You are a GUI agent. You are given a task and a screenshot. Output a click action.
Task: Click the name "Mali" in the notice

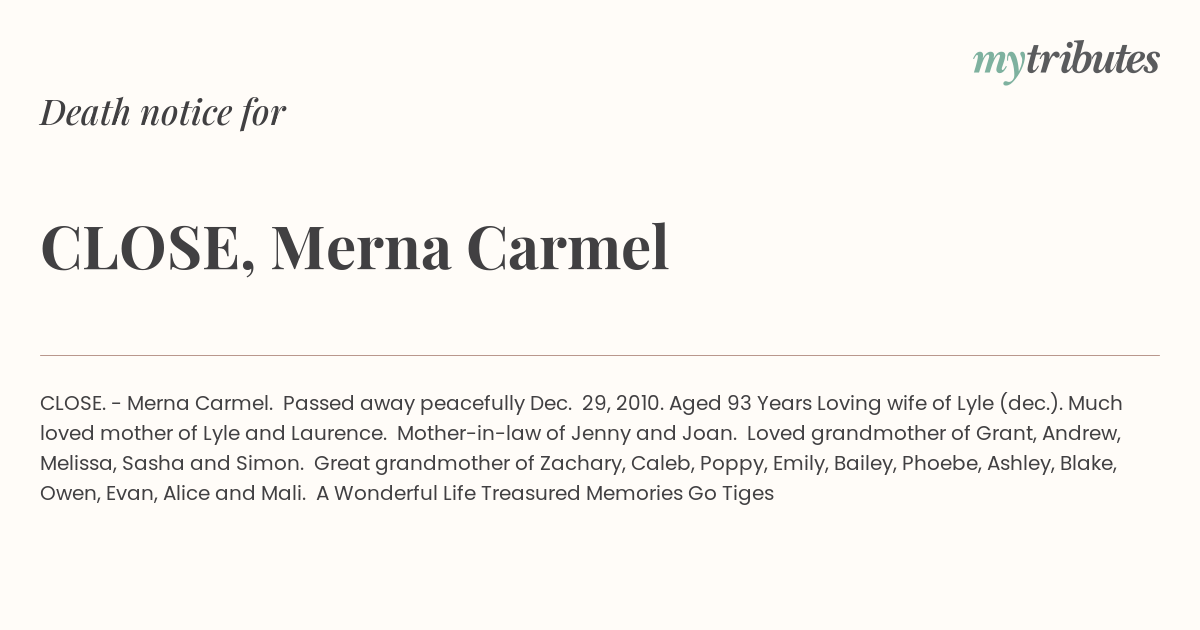pyautogui.click(x=281, y=494)
